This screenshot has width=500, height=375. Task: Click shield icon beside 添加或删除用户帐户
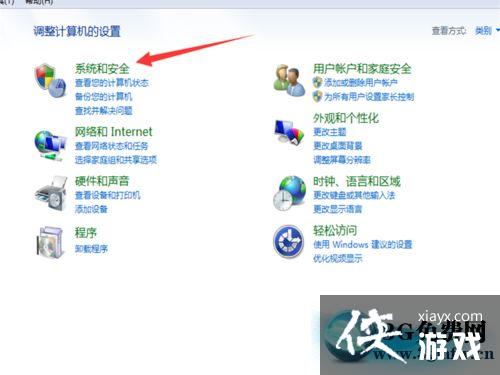coord(317,82)
